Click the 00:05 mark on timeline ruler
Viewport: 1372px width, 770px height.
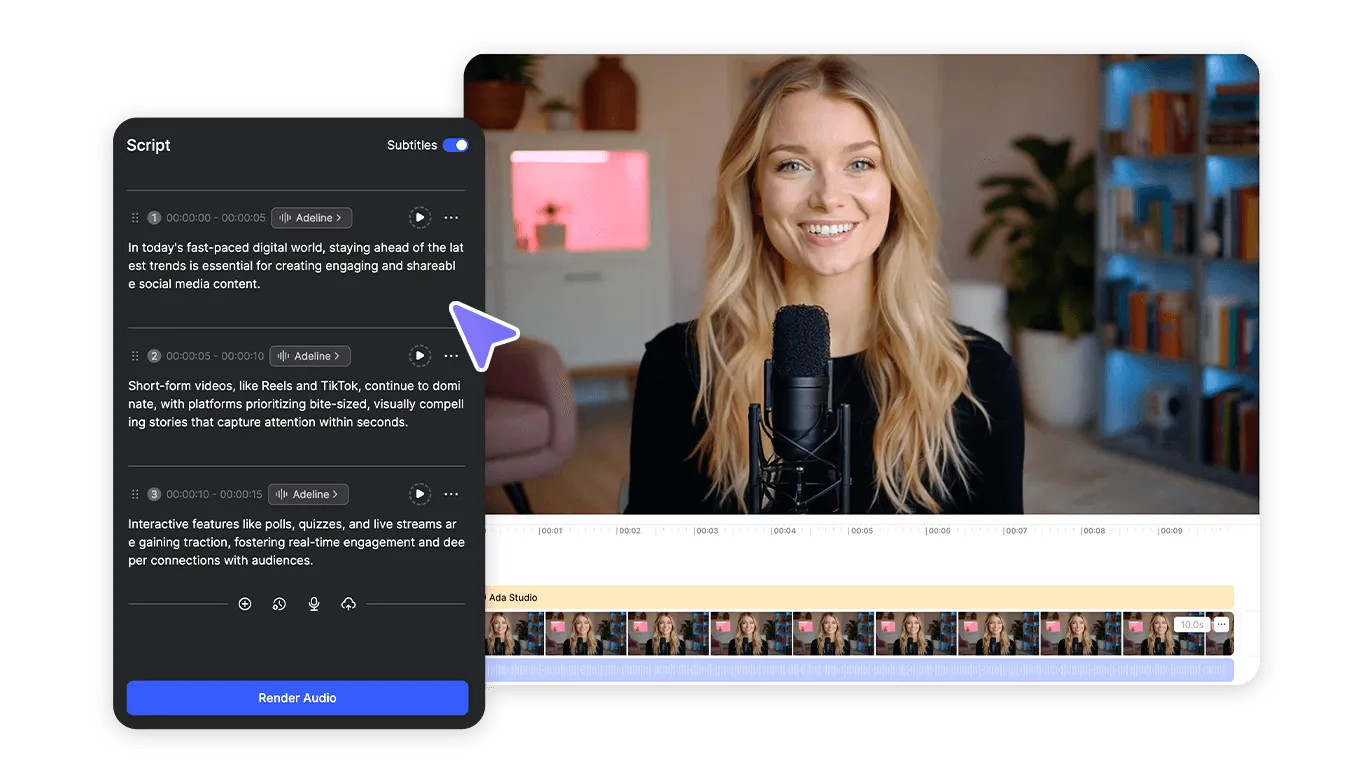[861, 531]
